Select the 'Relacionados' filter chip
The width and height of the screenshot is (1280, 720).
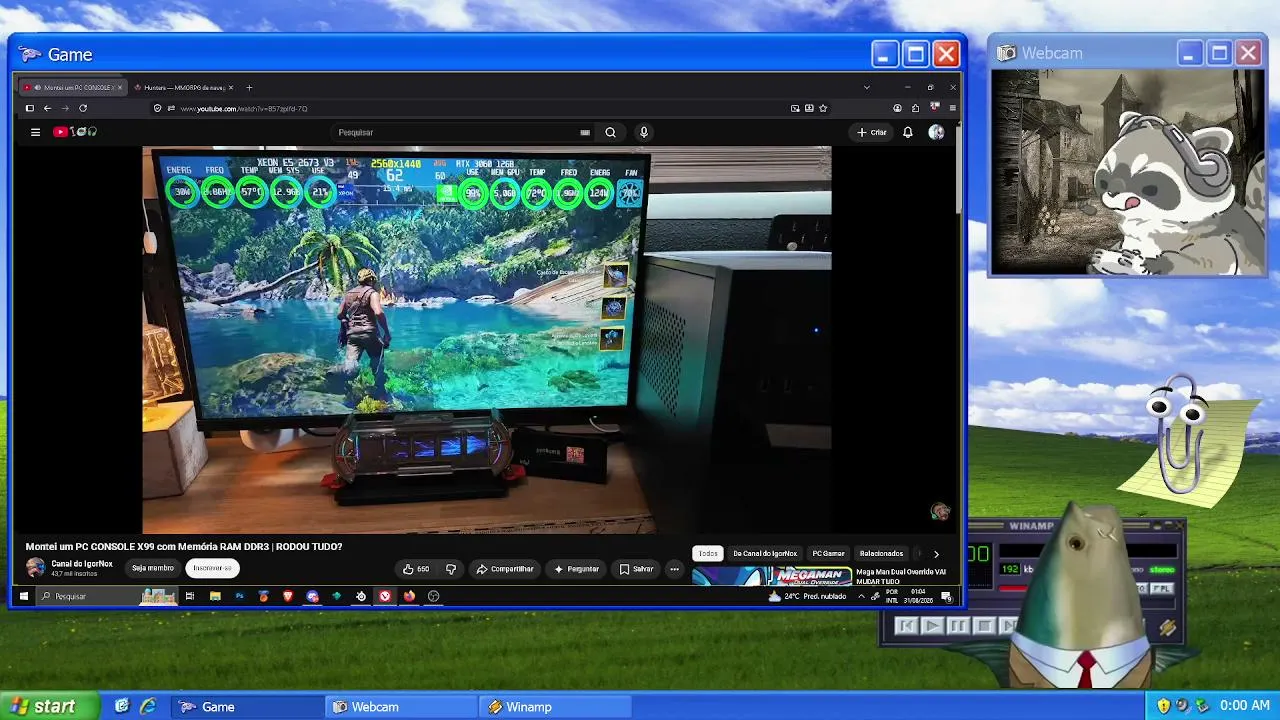point(881,553)
